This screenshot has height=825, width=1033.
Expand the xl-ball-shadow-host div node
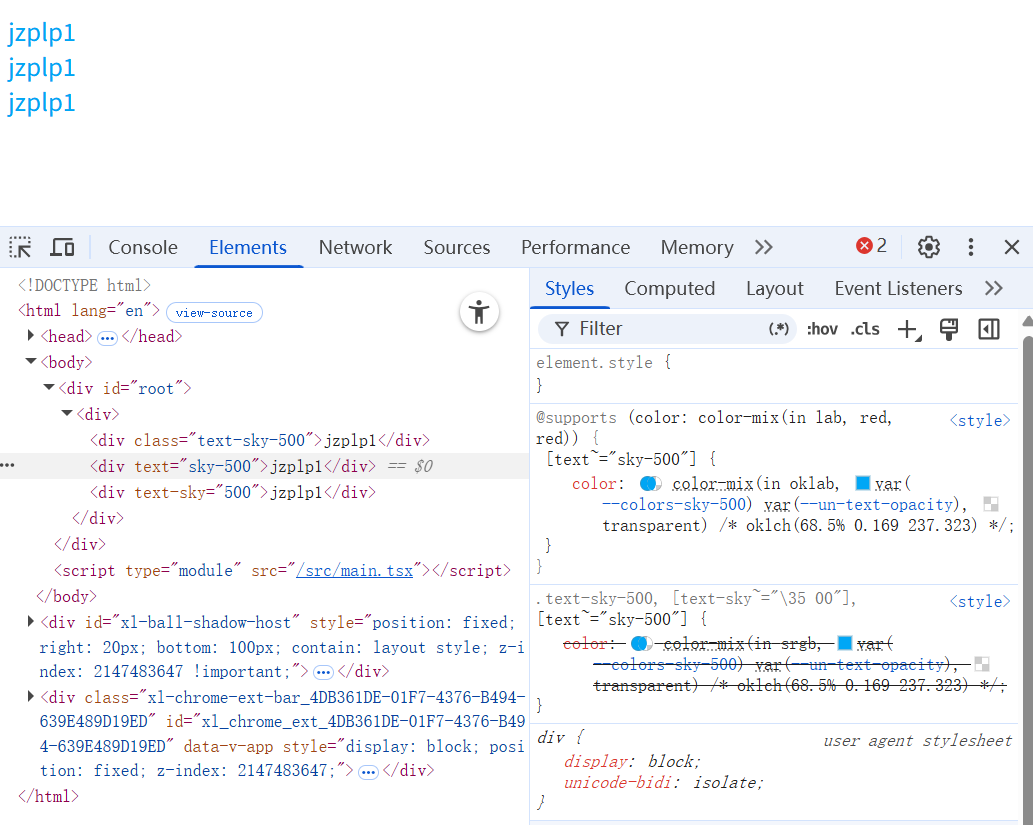(30, 621)
